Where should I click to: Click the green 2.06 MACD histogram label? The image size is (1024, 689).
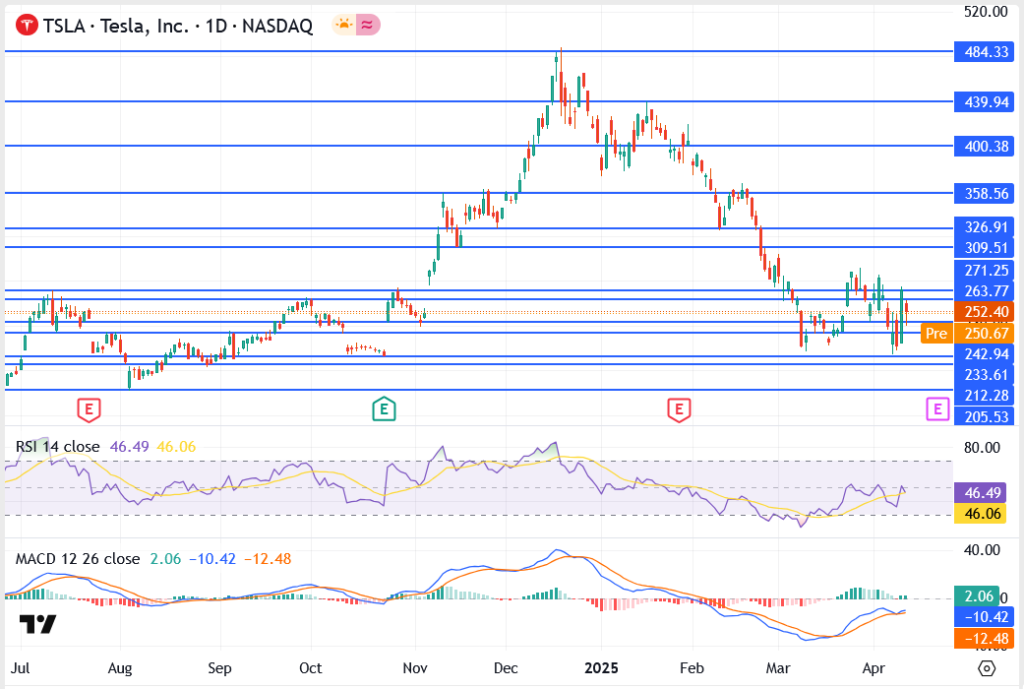pos(983,597)
